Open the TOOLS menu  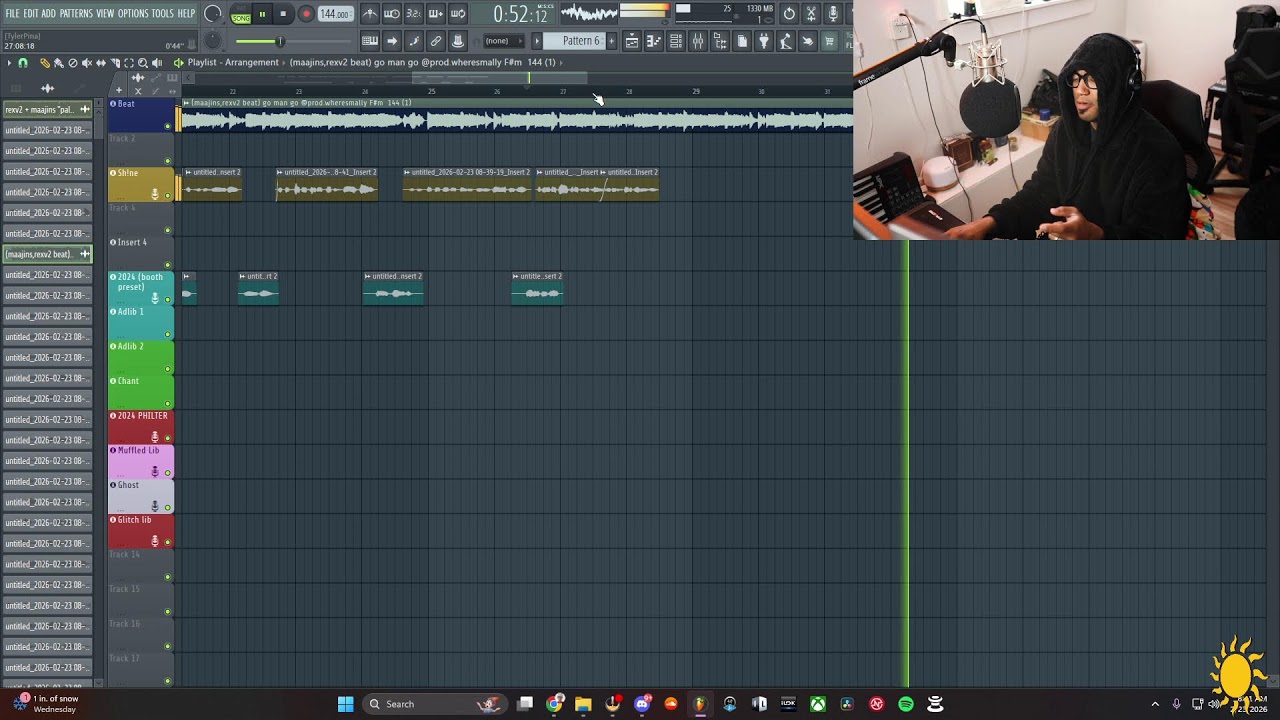(162, 14)
